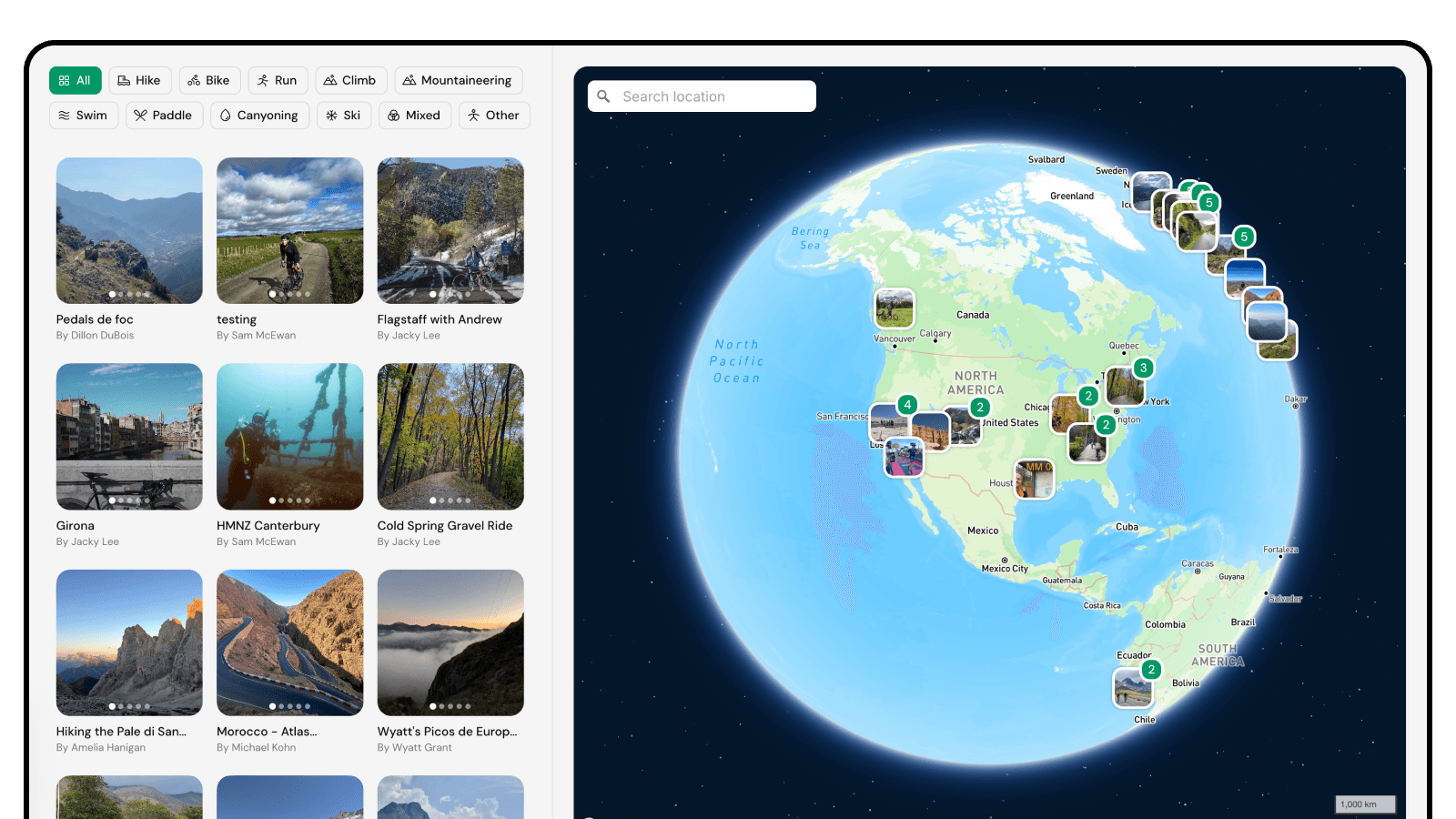The width and height of the screenshot is (1456, 819).
Task: Click the Other activity person icon
Action: [474, 116]
